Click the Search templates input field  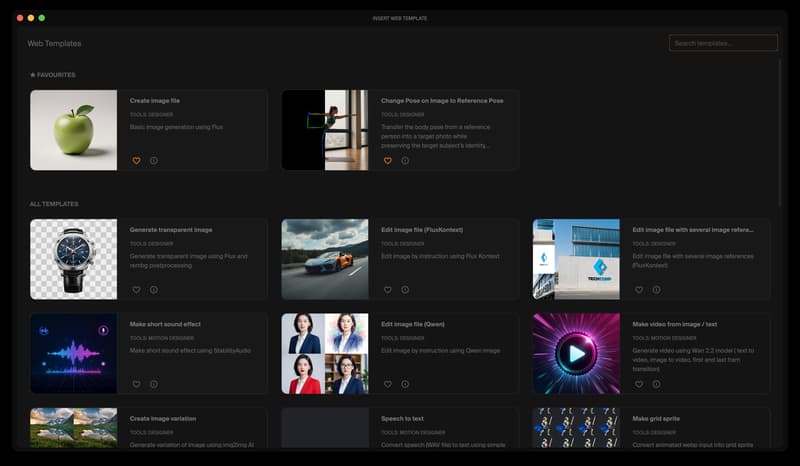[723, 43]
